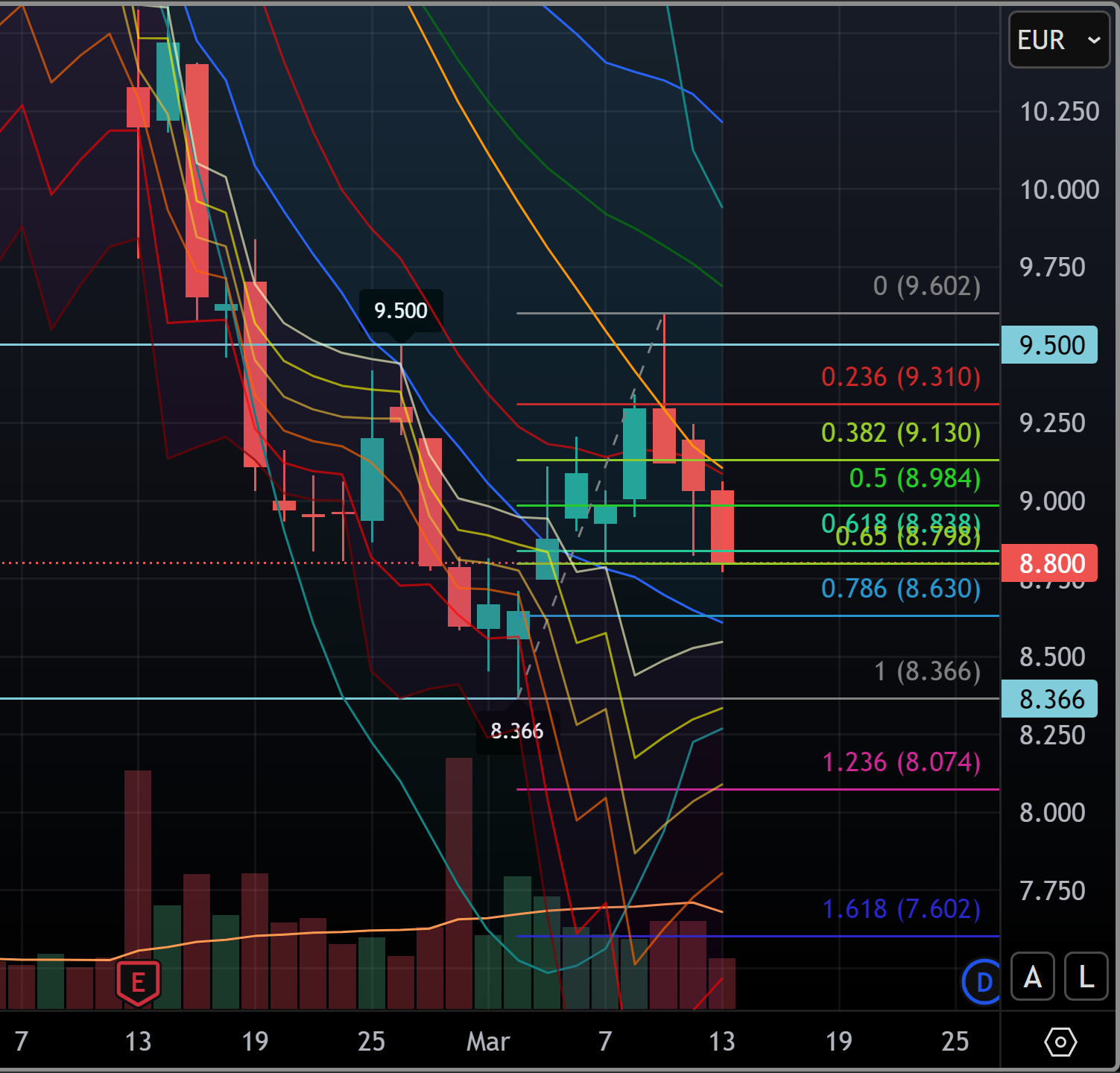Image resolution: width=1120 pixels, height=1073 pixels.
Task: Select the Fibonacci 0.5 (8.984) level label
Action: tap(914, 478)
